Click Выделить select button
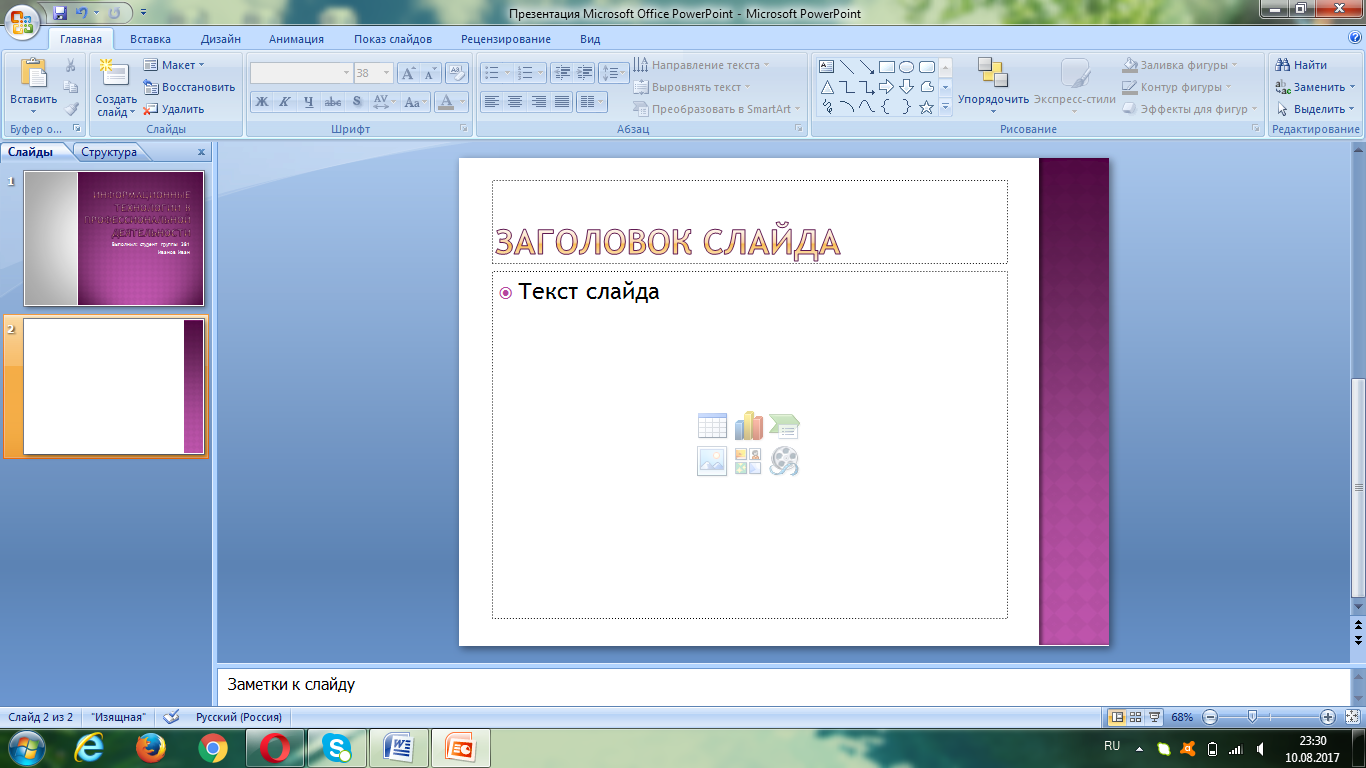This screenshot has height=768, width=1366. point(1314,109)
